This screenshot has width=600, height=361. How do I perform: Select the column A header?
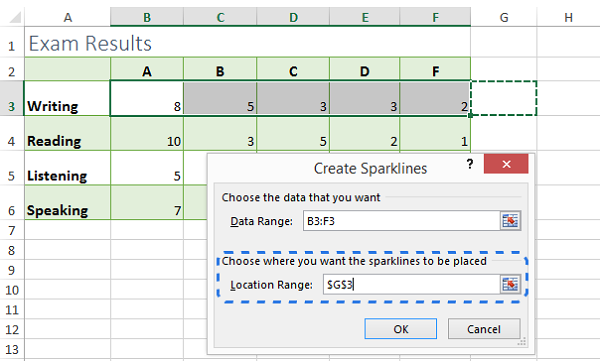[68, 17]
